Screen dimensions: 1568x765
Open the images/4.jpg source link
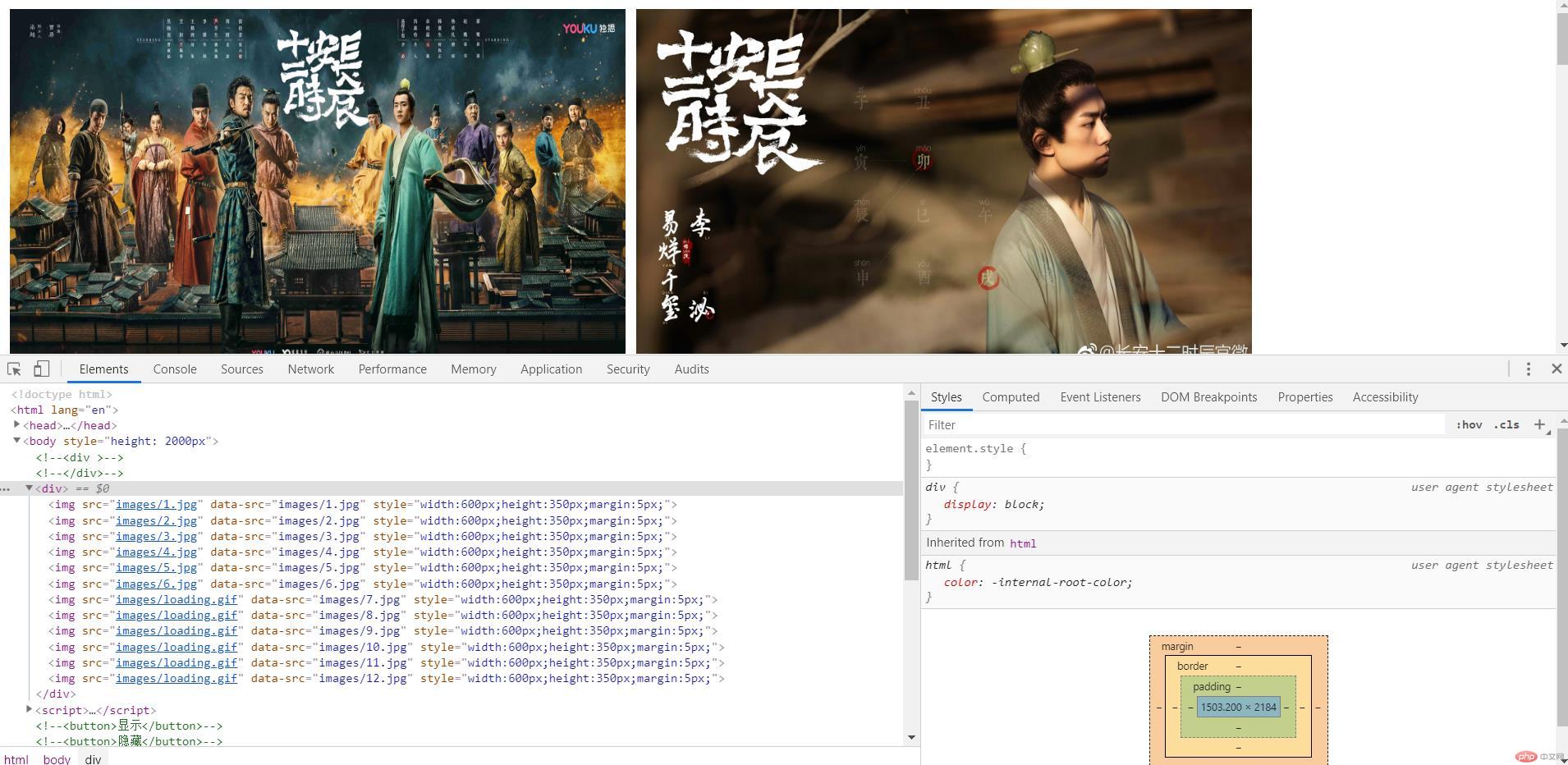[156, 552]
